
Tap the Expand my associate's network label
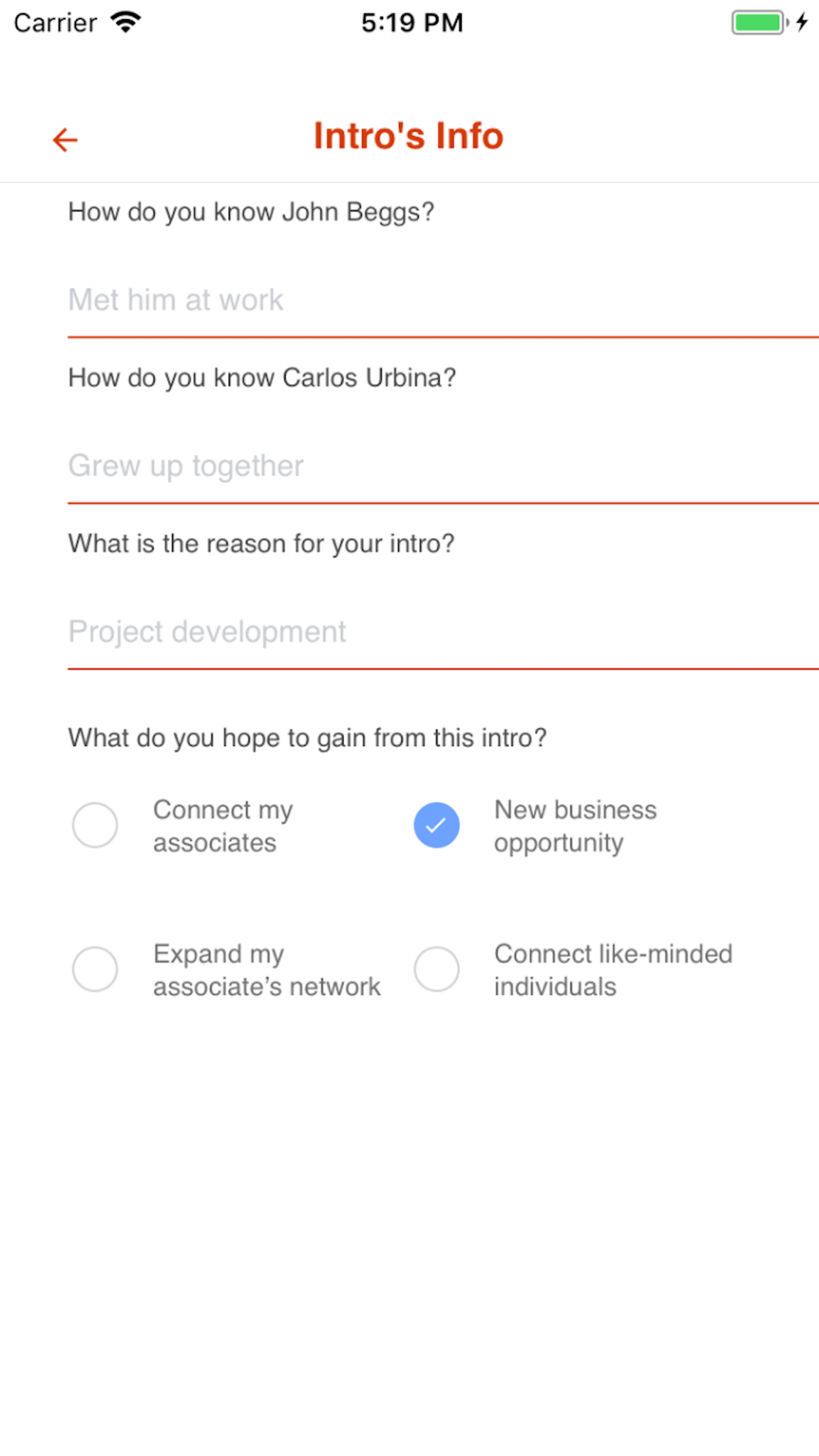click(x=267, y=970)
